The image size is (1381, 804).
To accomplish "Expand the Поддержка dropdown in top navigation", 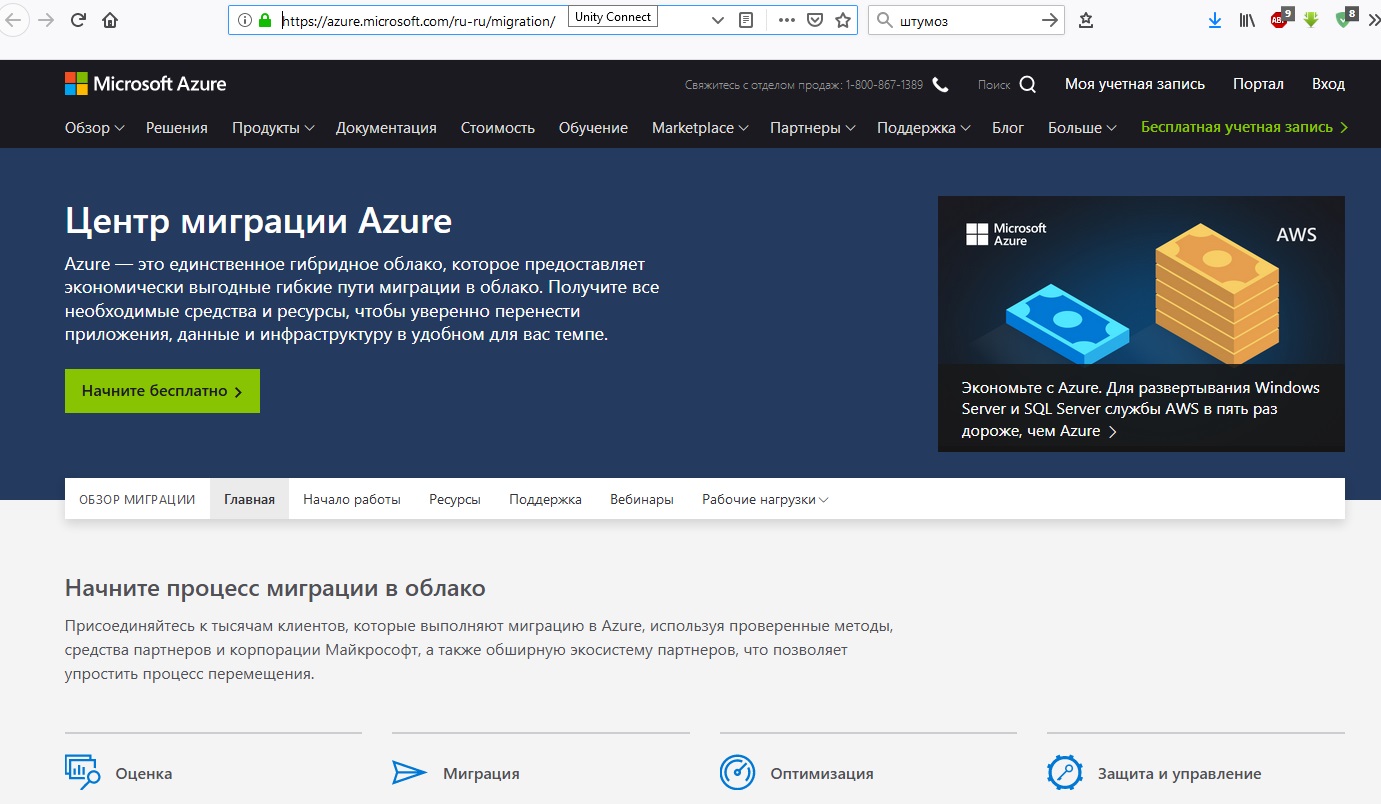I will coord(923,128).
